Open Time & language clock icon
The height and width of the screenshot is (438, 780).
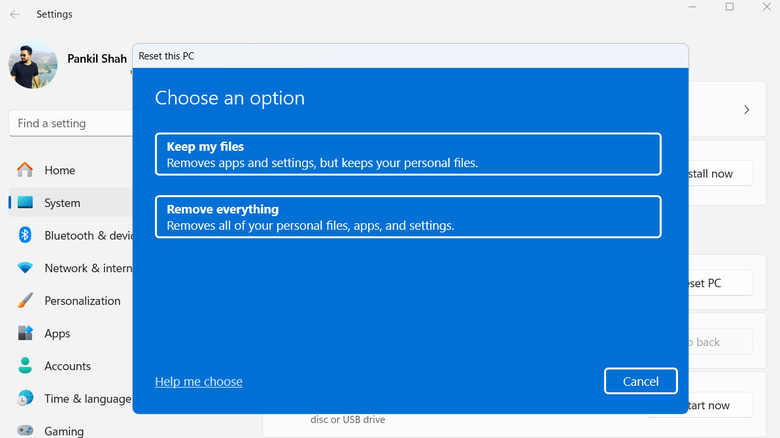click(25, 399)
